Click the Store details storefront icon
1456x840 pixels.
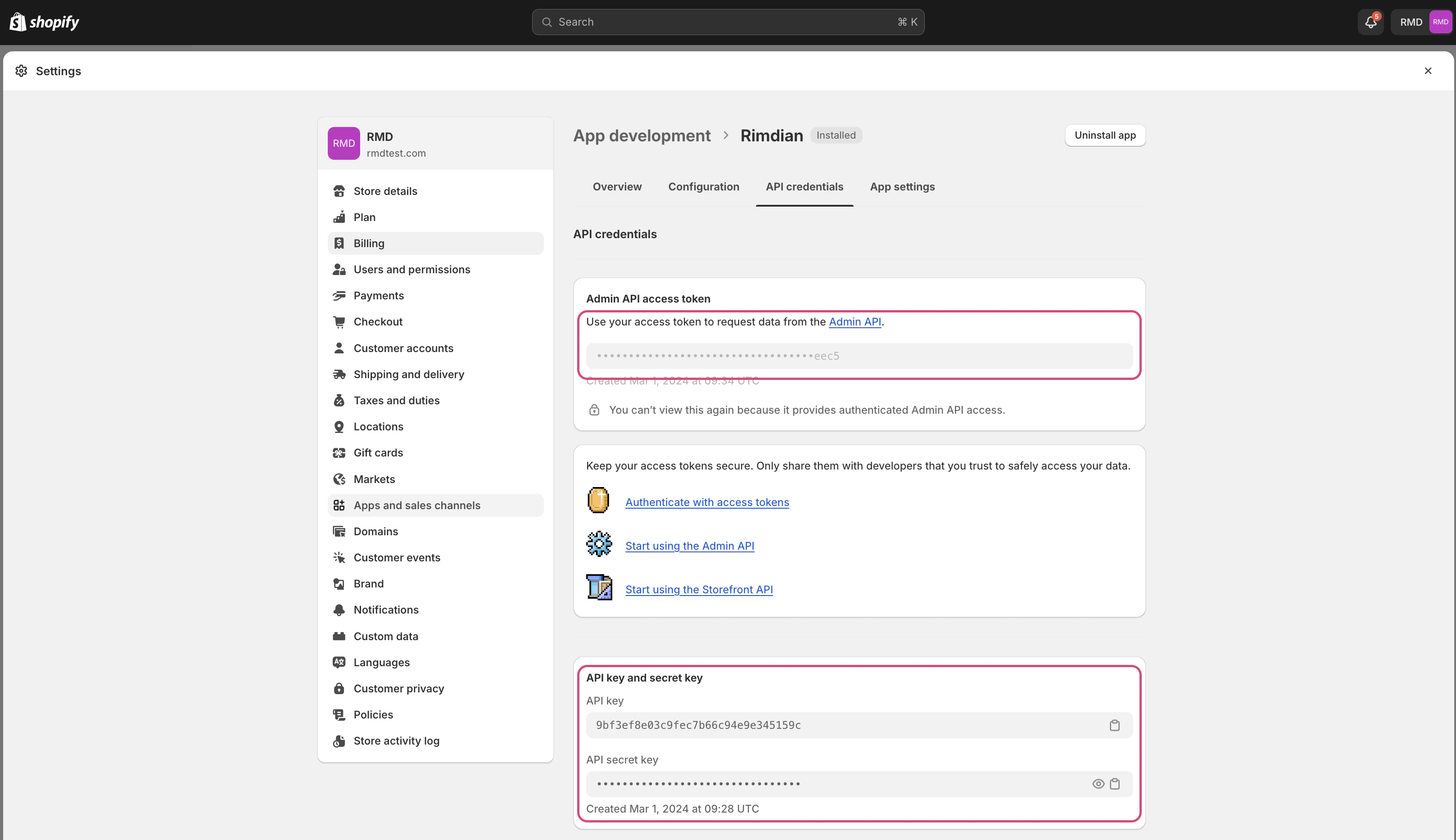click(339, 191)
